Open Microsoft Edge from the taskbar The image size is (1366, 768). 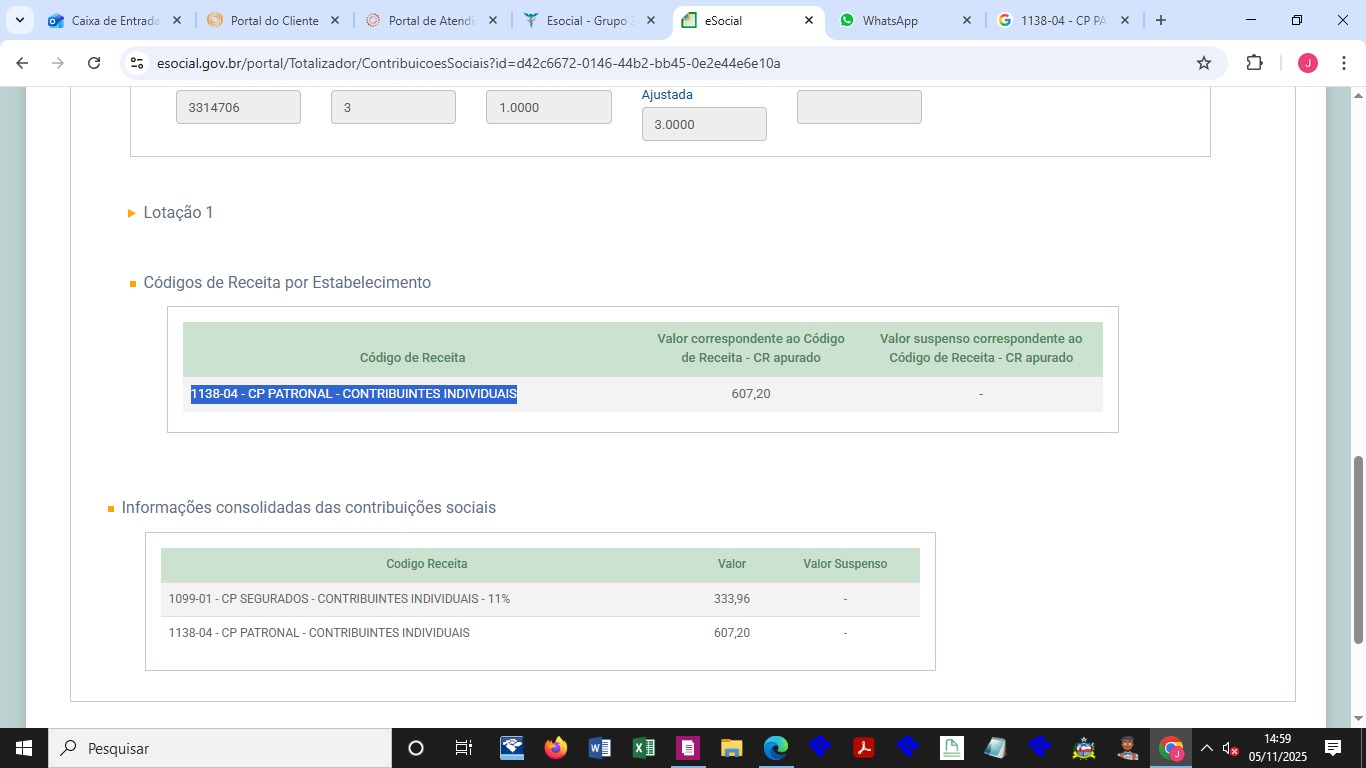(776, 748)
